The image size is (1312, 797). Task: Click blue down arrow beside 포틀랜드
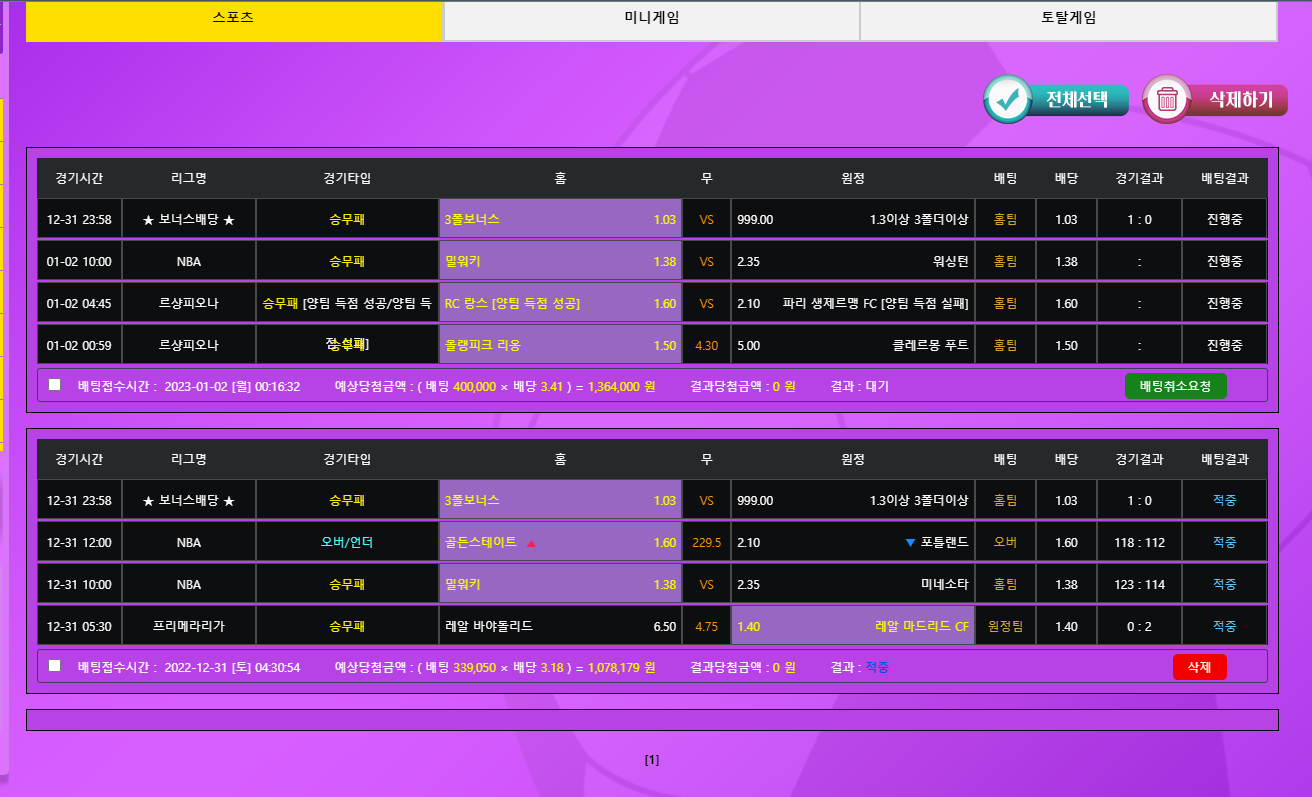(x=909, y=542)
